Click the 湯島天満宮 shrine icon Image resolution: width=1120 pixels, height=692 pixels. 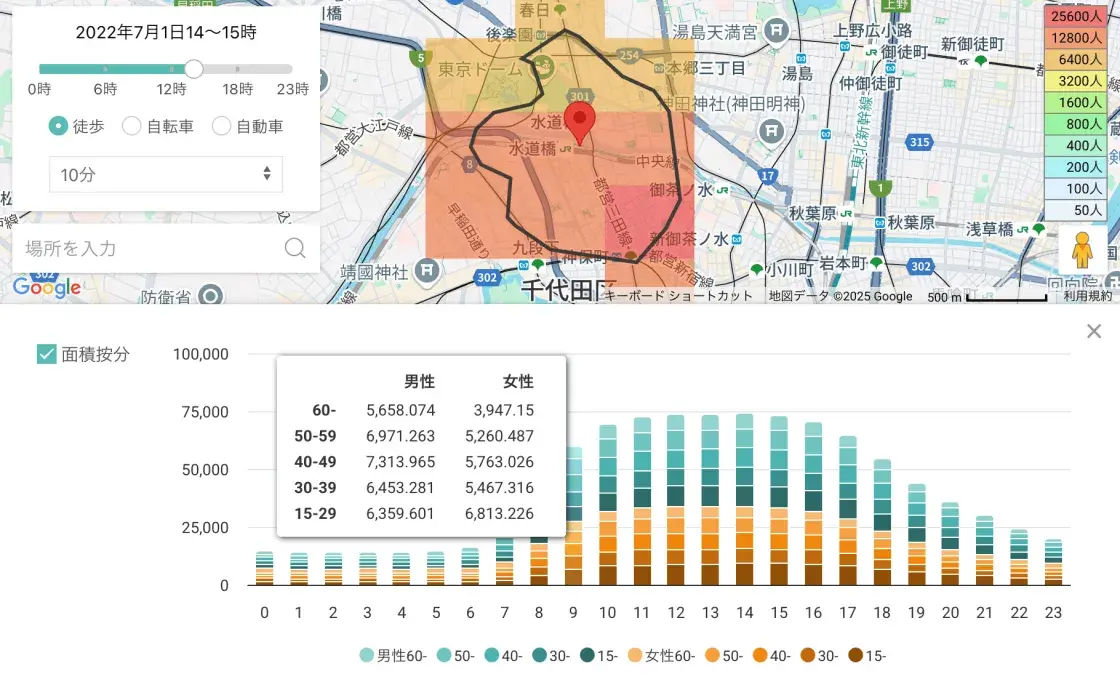pos(776,30)
